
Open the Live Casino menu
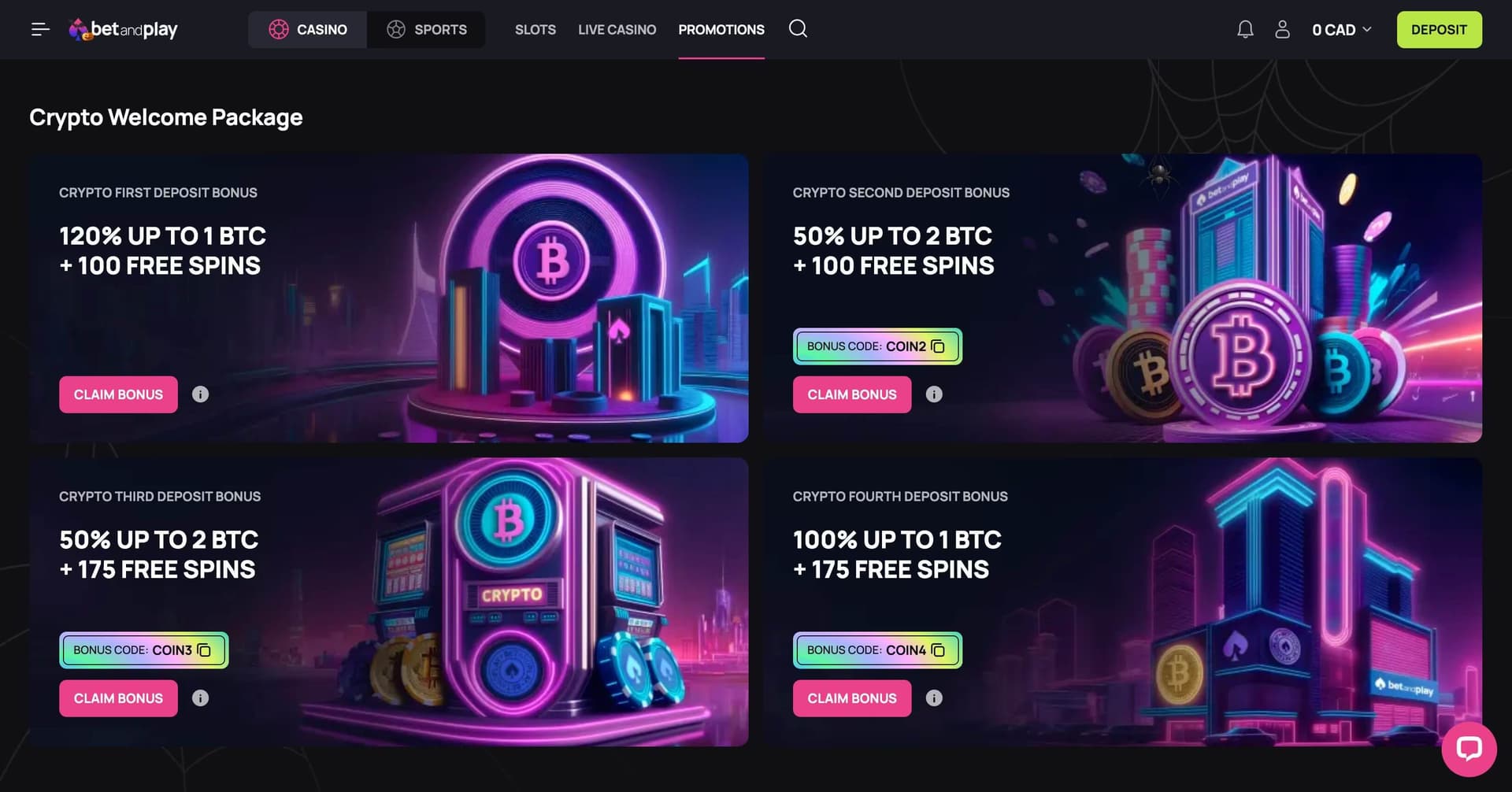point(617,30)
